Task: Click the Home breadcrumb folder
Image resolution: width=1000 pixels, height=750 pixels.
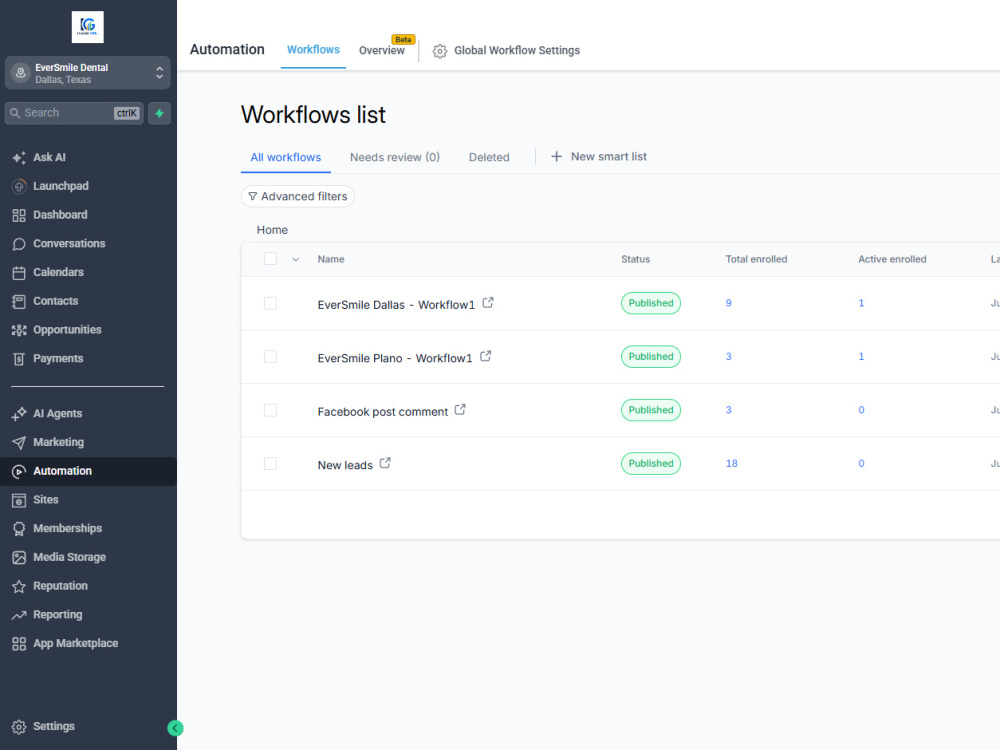Action: click(272, 230)
